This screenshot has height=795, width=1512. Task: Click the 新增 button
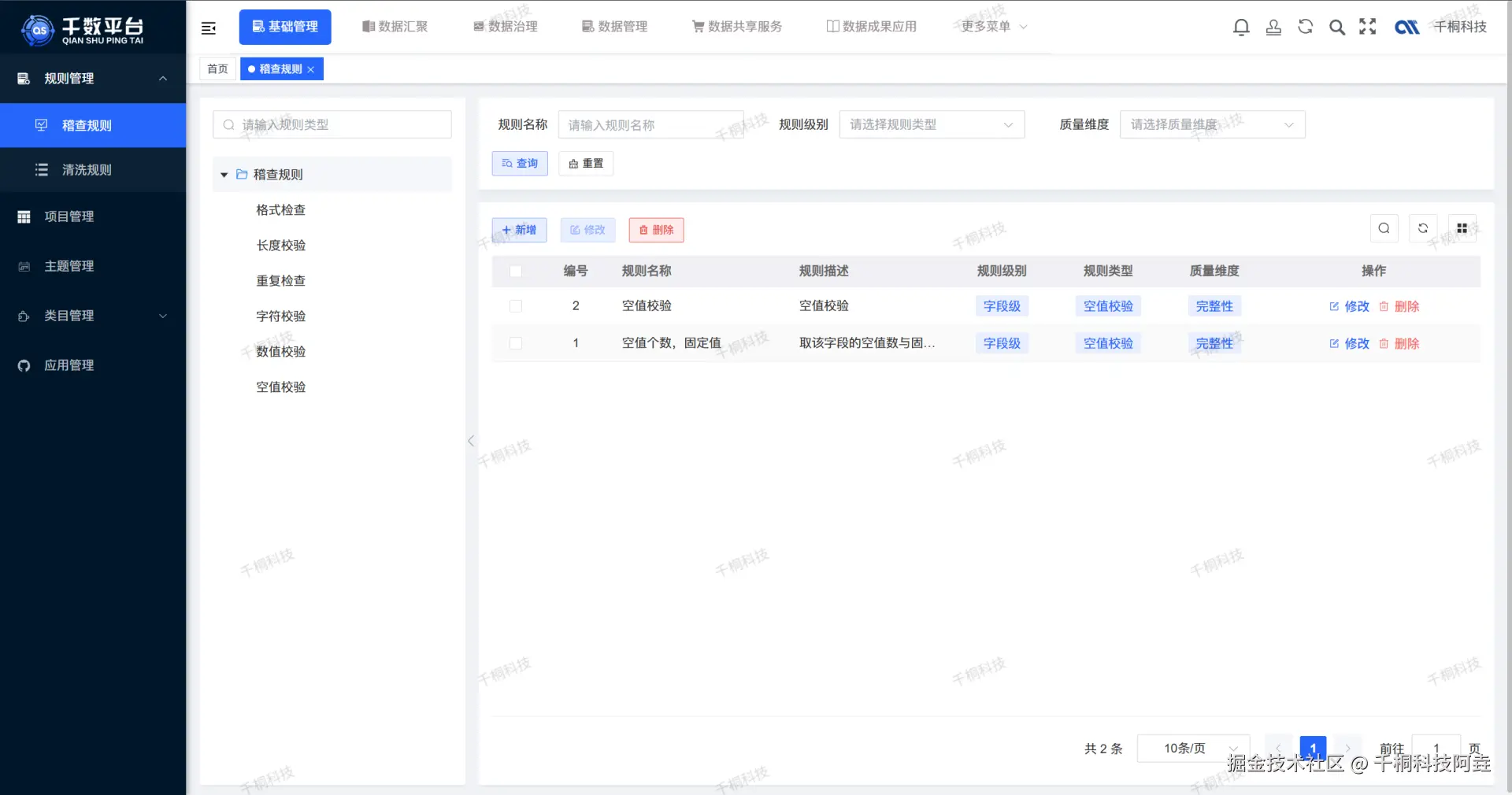point(519,230)
